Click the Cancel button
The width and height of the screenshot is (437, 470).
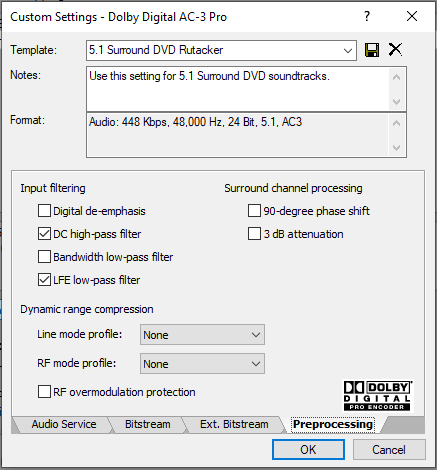389,450
